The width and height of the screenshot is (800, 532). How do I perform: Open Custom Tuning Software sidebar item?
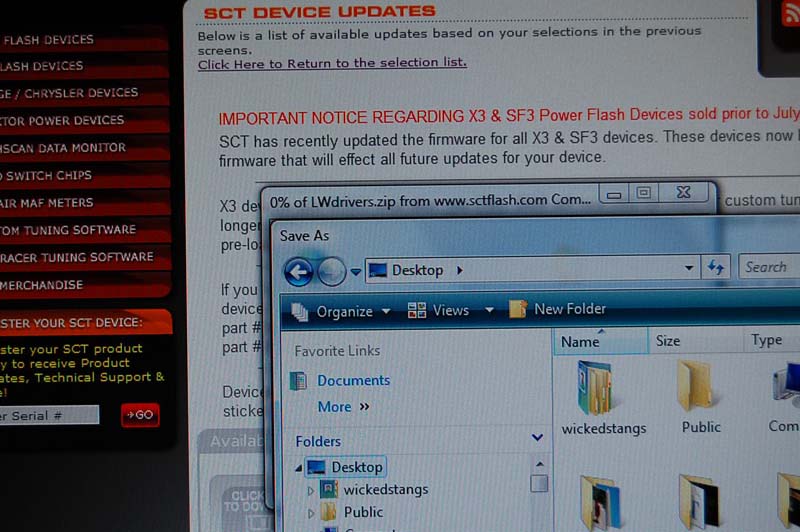[x=85, y=230]
